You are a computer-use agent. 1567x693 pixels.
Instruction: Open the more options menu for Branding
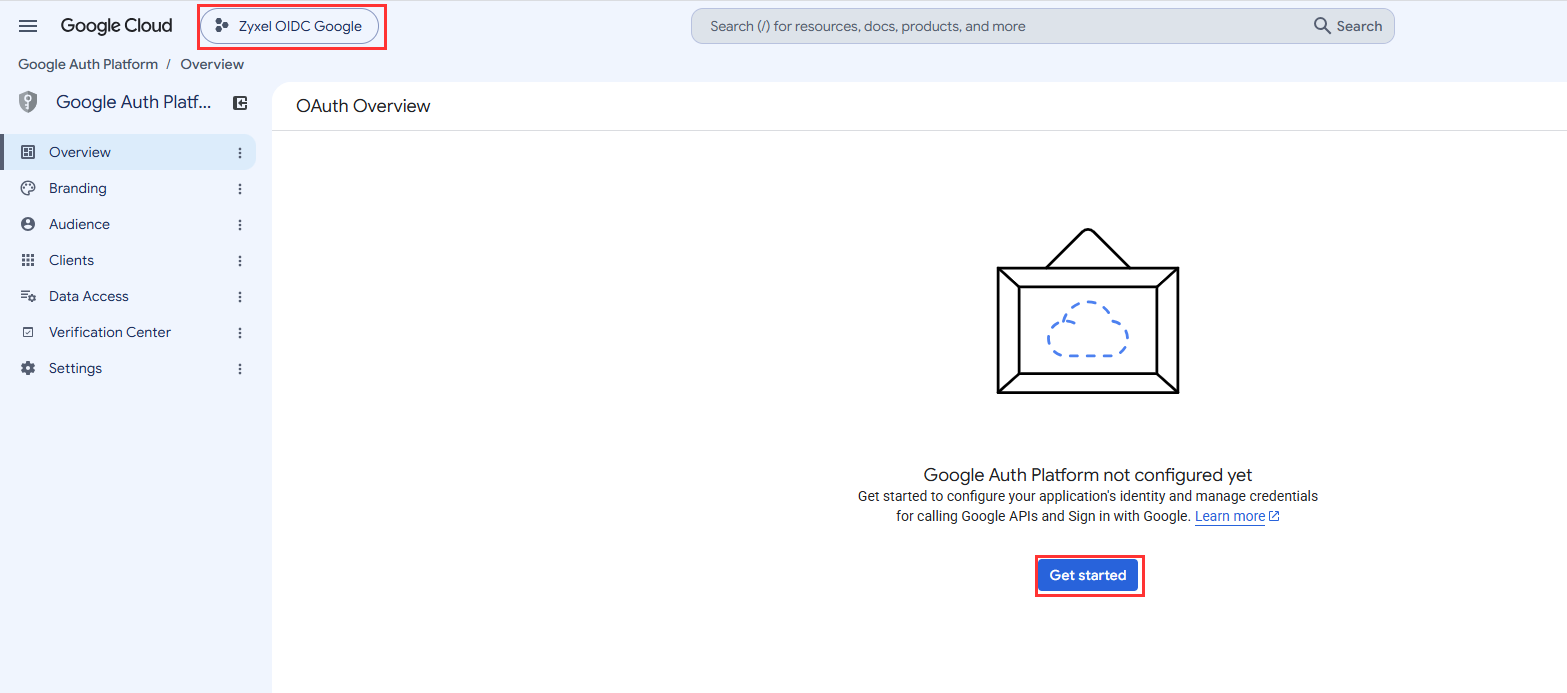pyautogui.click(x=240, y=189)
